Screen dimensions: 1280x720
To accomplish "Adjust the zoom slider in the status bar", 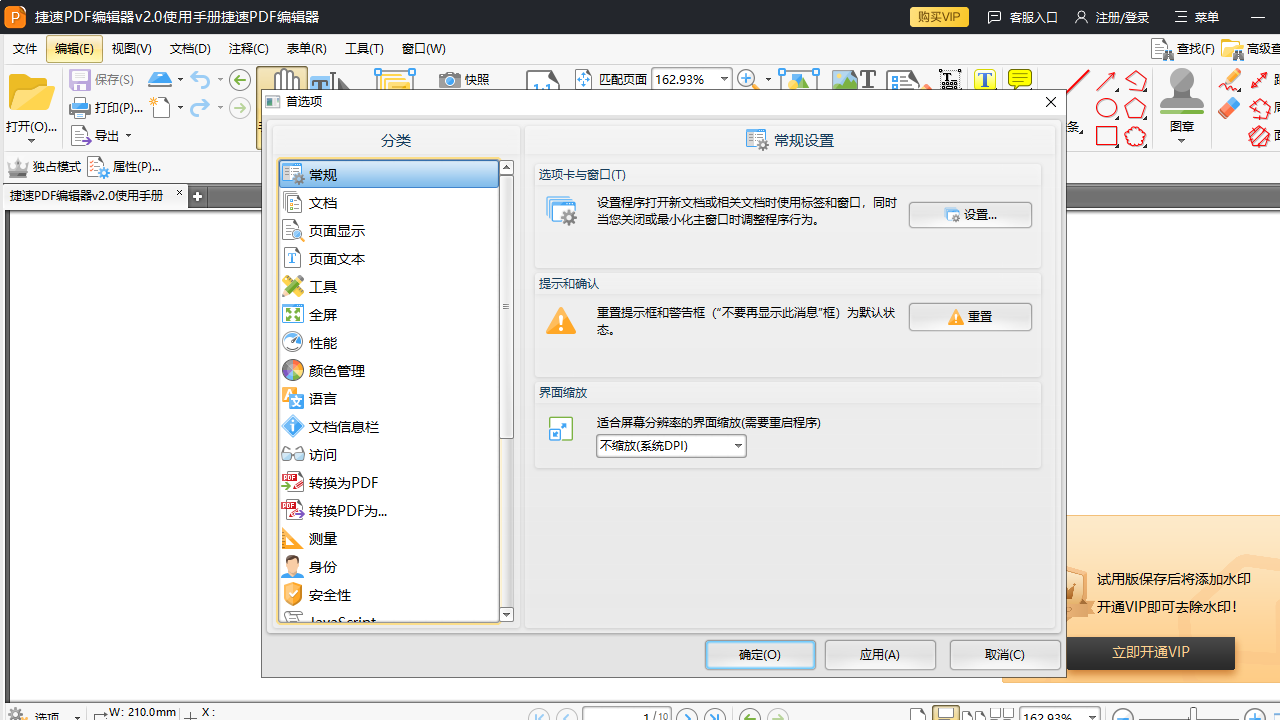I will point(1194,713).
